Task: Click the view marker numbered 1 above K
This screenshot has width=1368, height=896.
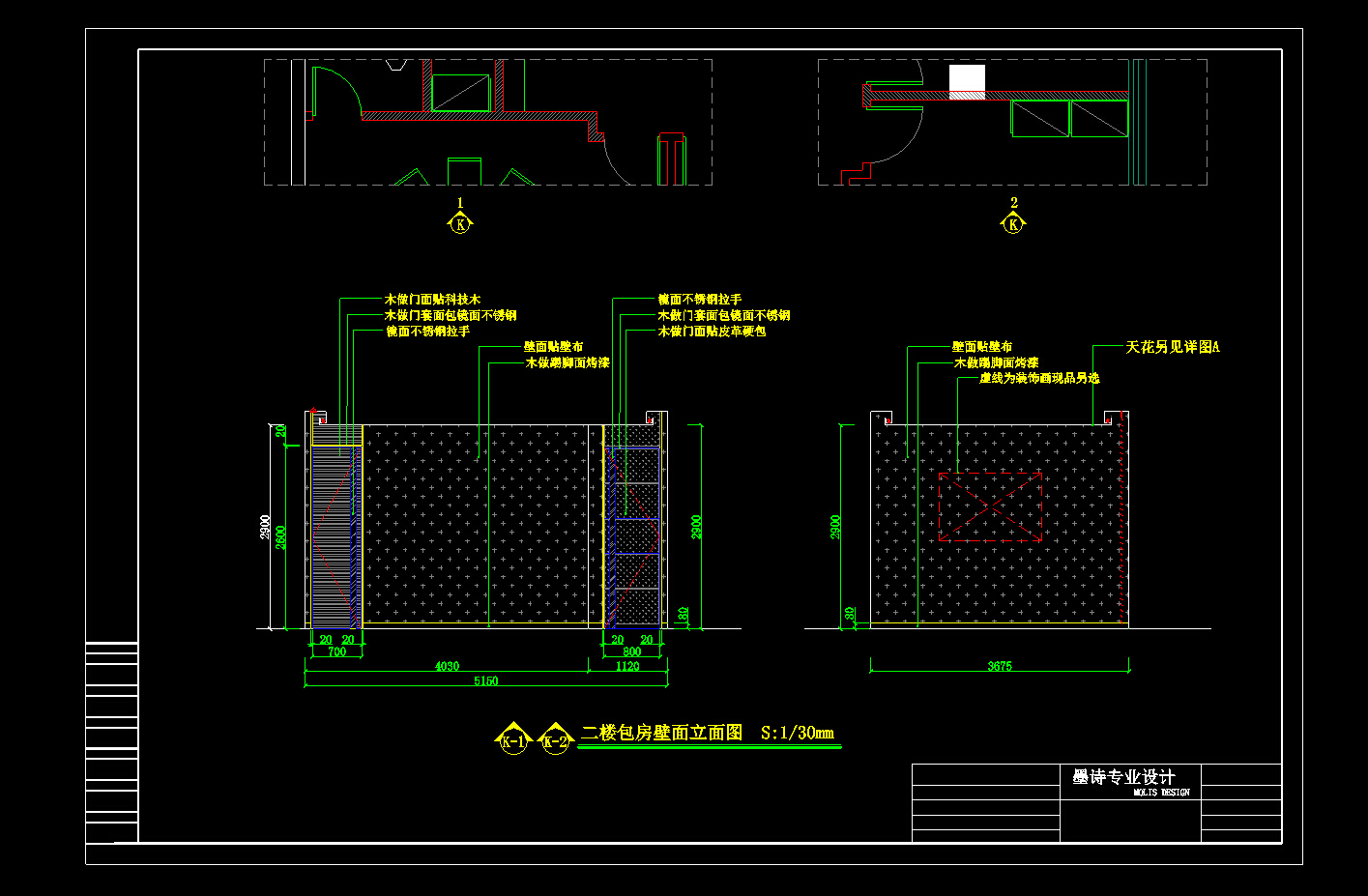Action: [x=461, y=217]
